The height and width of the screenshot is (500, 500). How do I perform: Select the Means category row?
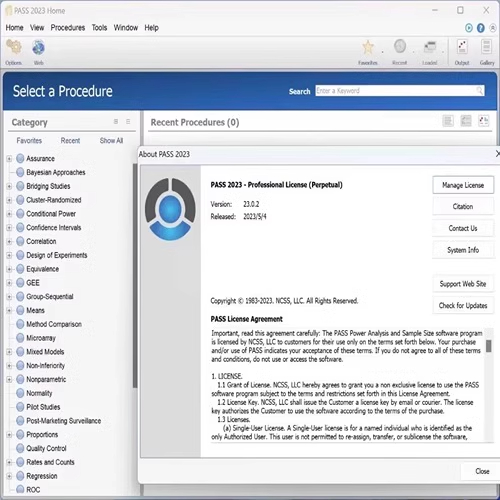click(30, 310)
